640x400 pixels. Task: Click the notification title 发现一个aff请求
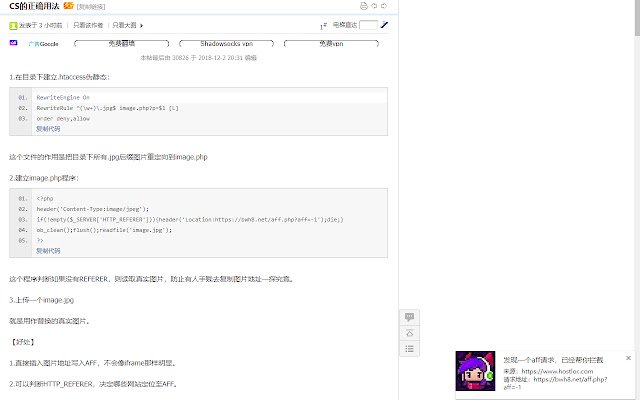[553, 360]
